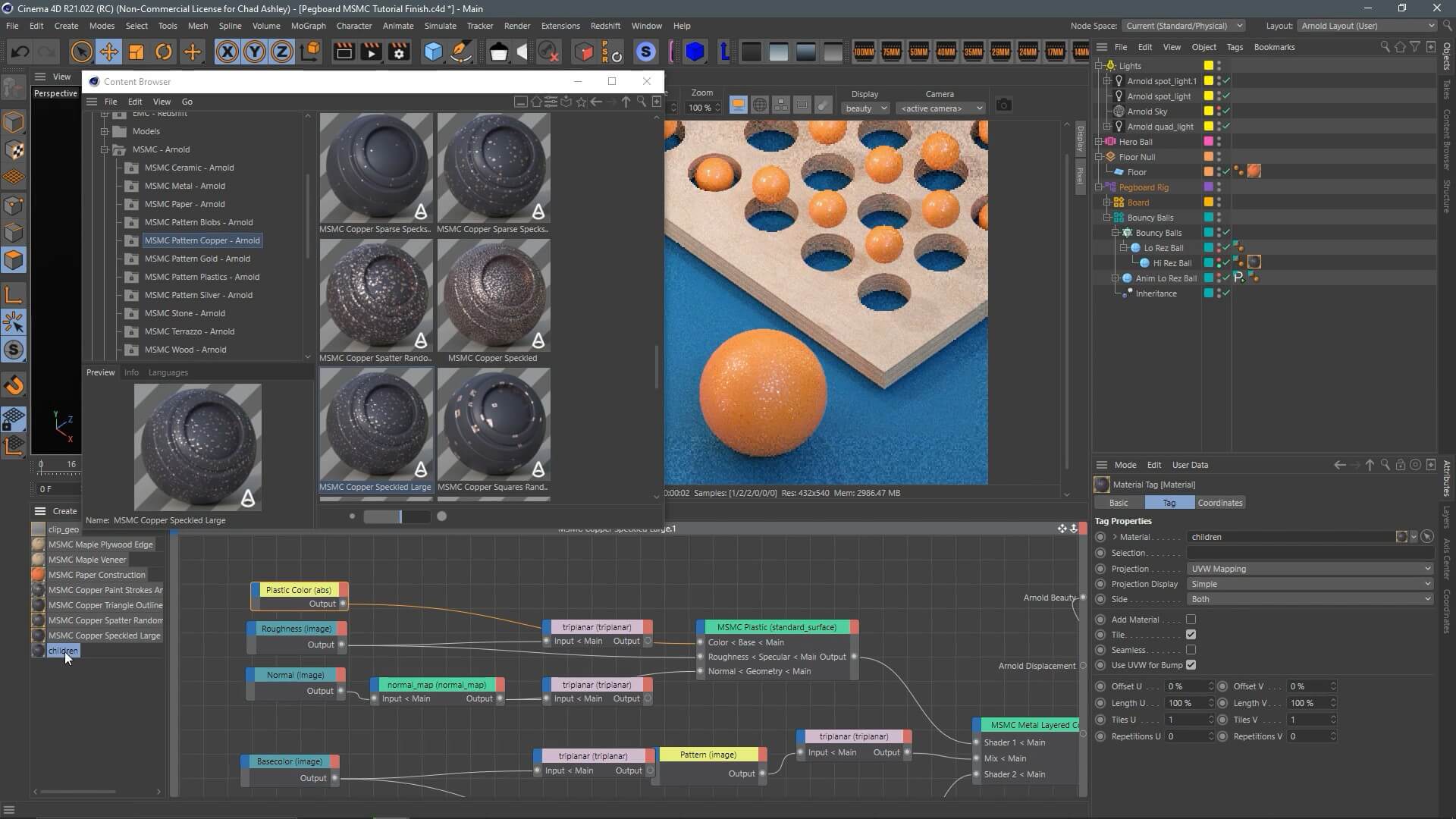
Task: Click the render snapshot camera icon
Action: (x=1003, y=105)
